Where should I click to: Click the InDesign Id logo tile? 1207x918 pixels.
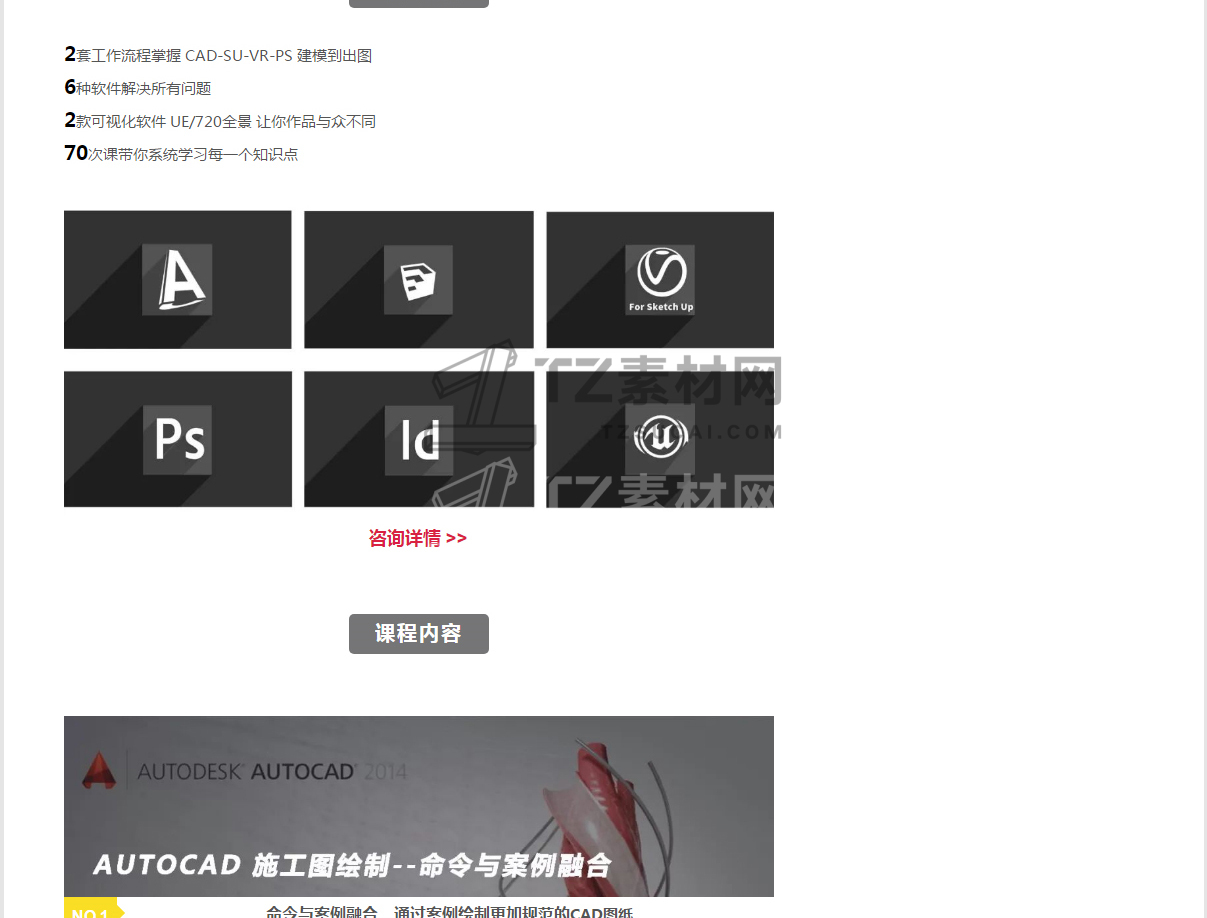click(419, 439)
